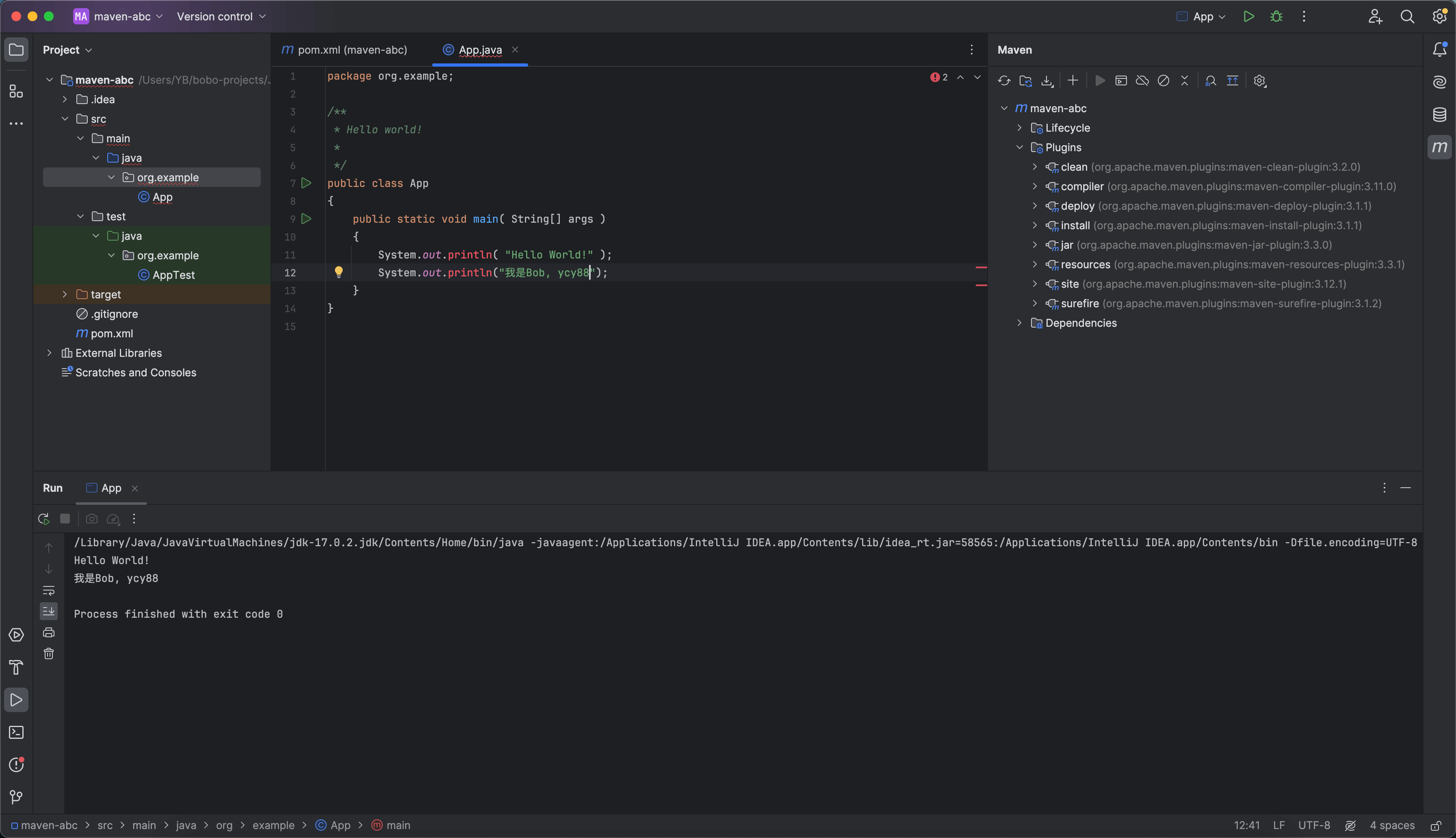
Task: Click UTF-8 encoding in status bar
Action: (x=1314, y=825)
